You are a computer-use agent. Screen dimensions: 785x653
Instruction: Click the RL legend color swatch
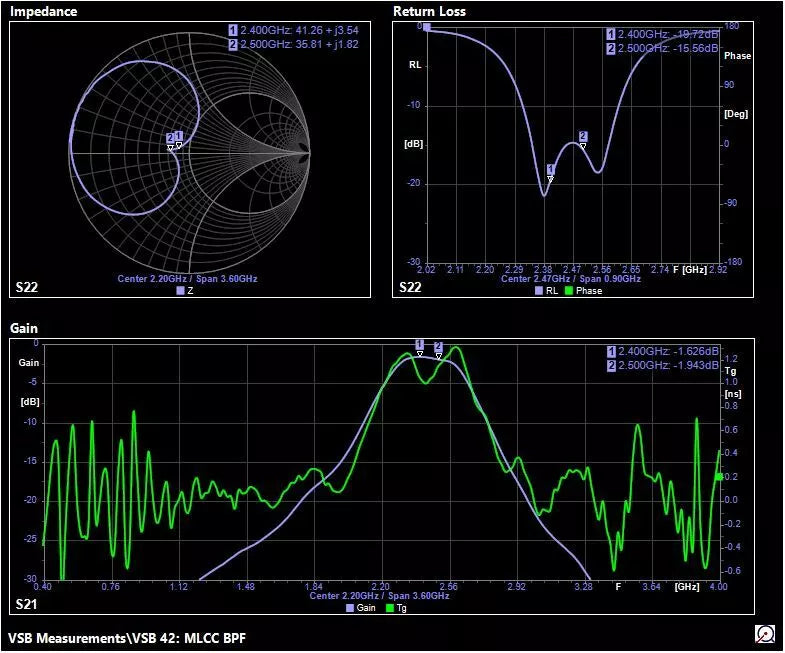[539, 290]
